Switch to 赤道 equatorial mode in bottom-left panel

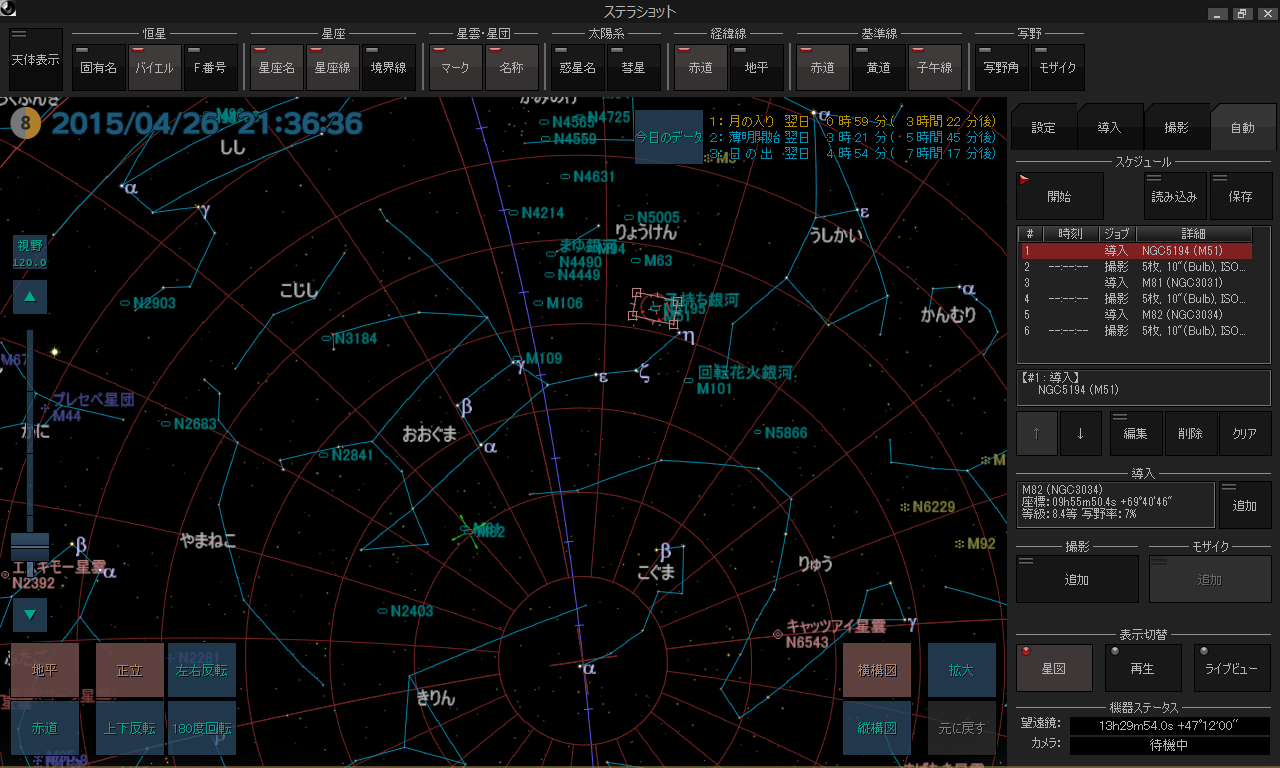click(45, 728)
